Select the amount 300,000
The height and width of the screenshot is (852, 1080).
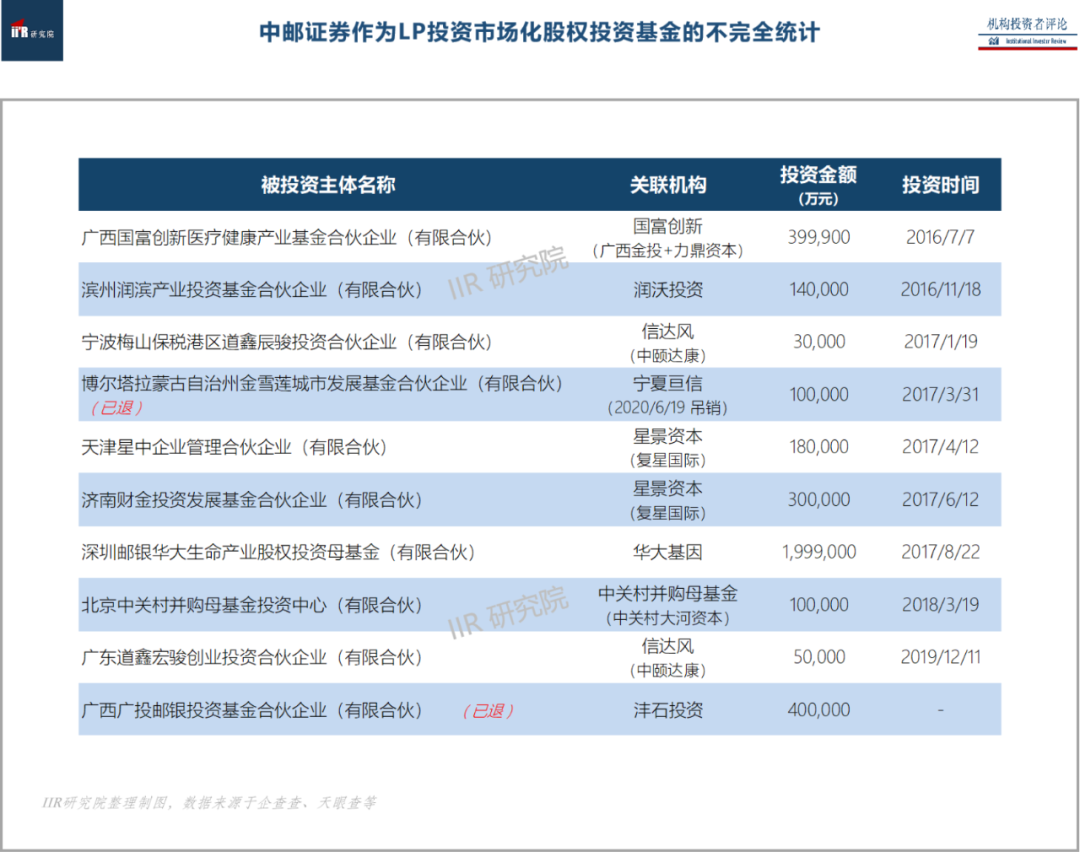819,499
